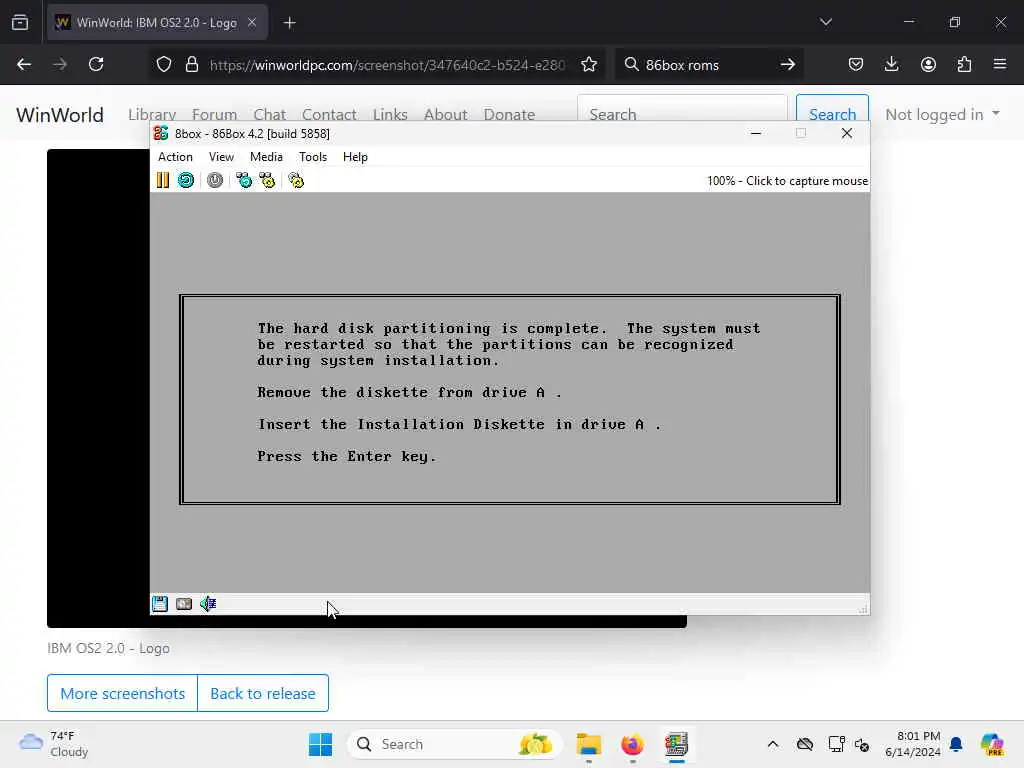This screenshot has width=1024, height=768.
Task: Close the WinWorld browser tab
Action: click(252, 23)
